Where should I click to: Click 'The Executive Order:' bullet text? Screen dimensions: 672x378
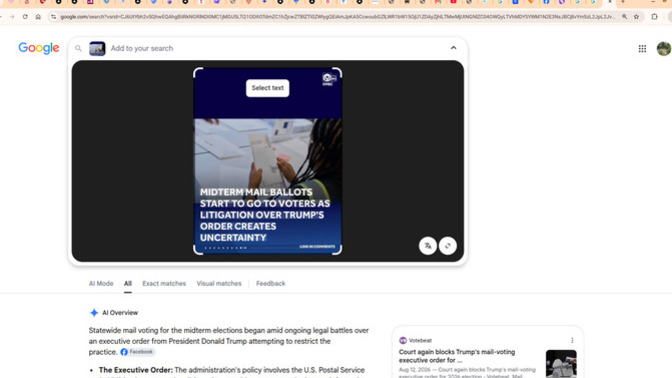pos(136,370)
